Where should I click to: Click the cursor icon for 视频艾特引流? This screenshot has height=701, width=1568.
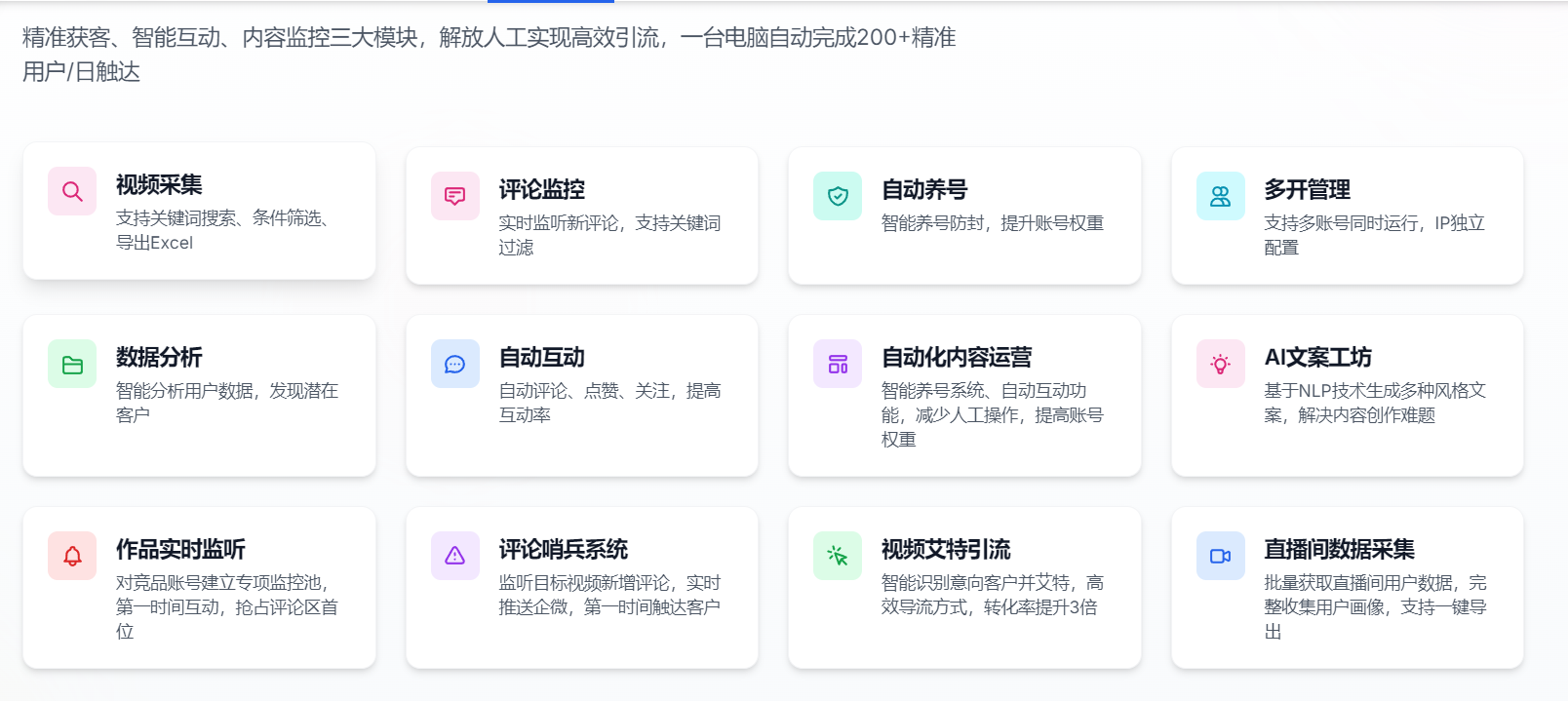(838, 556)
